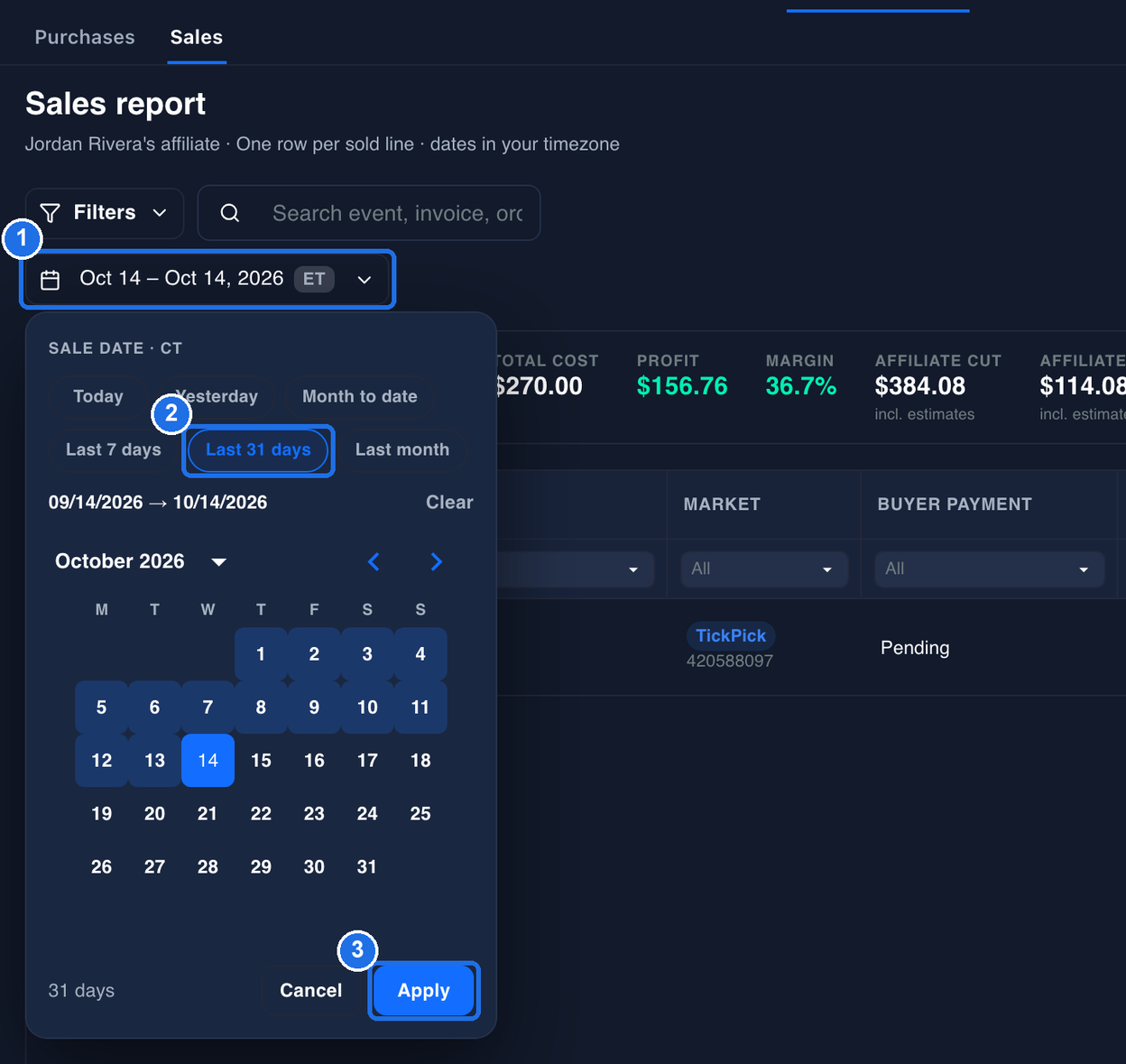Click the BUYER PAYMENT column header
The width and height of the screenshot is (1126, 1064).
pos(955,504)
